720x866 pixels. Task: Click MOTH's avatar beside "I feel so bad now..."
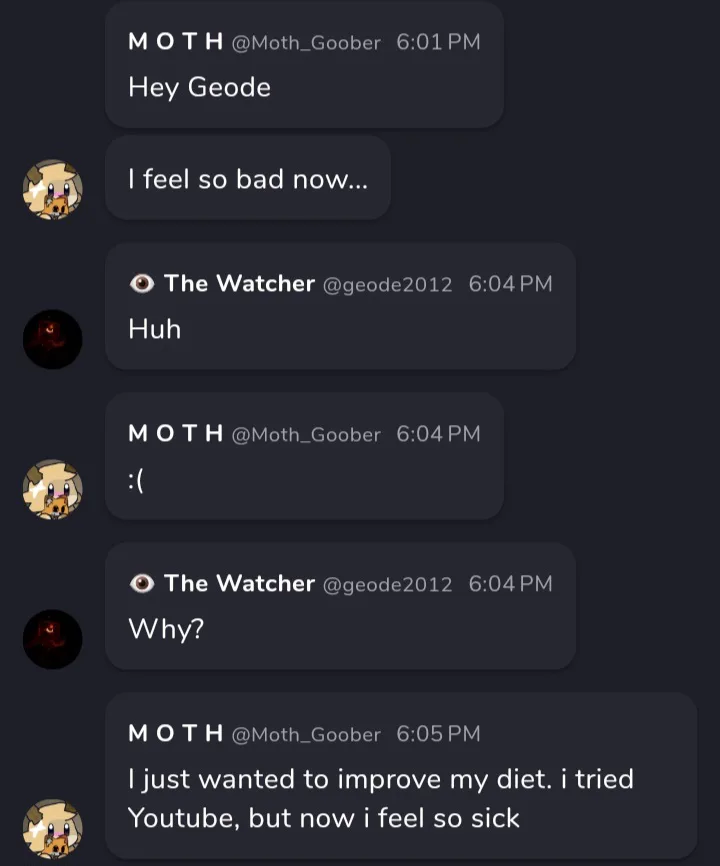(x=52, y=189)
